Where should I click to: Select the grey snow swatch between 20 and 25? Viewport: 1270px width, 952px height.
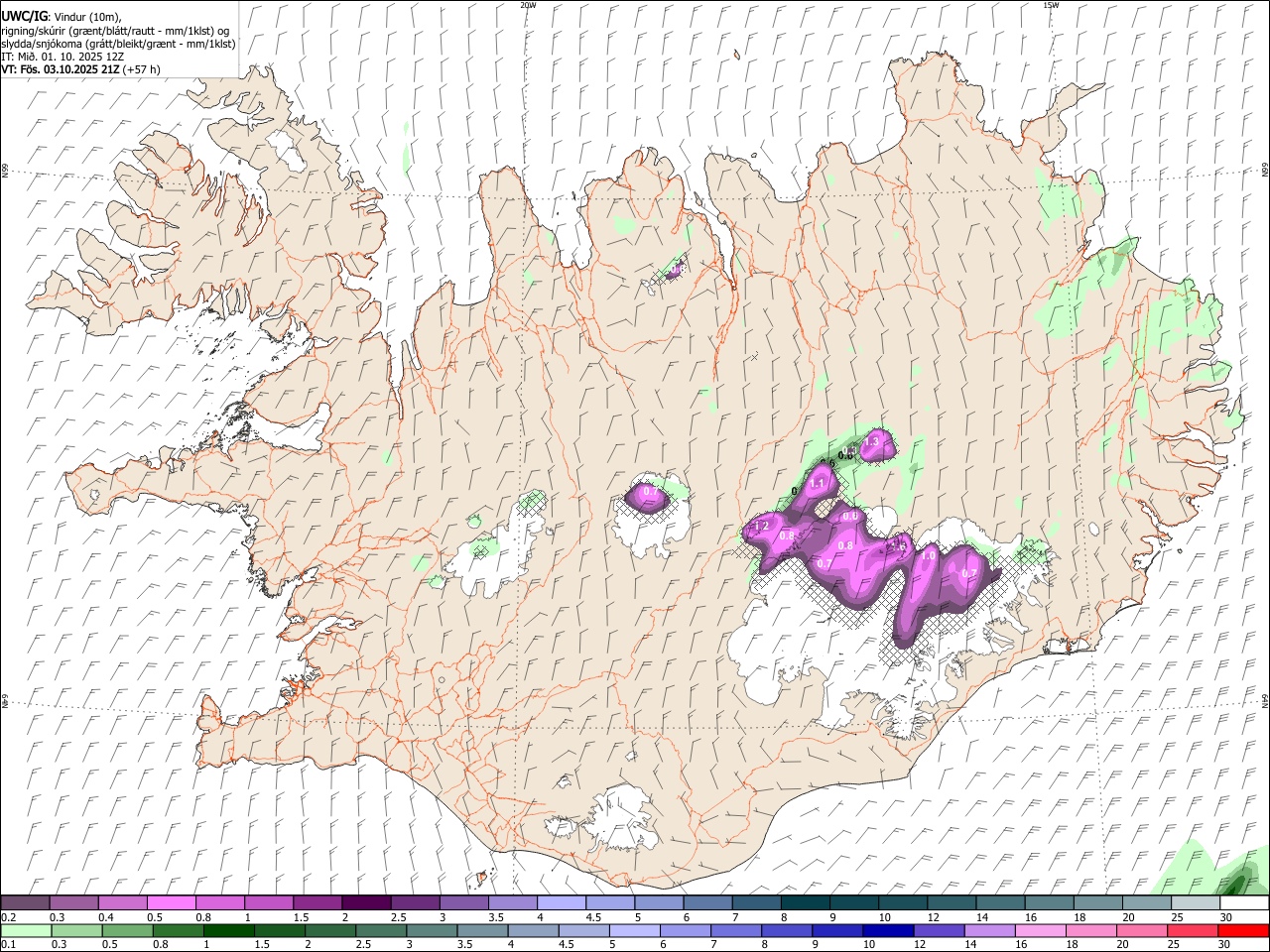[x=1147, y=902]
